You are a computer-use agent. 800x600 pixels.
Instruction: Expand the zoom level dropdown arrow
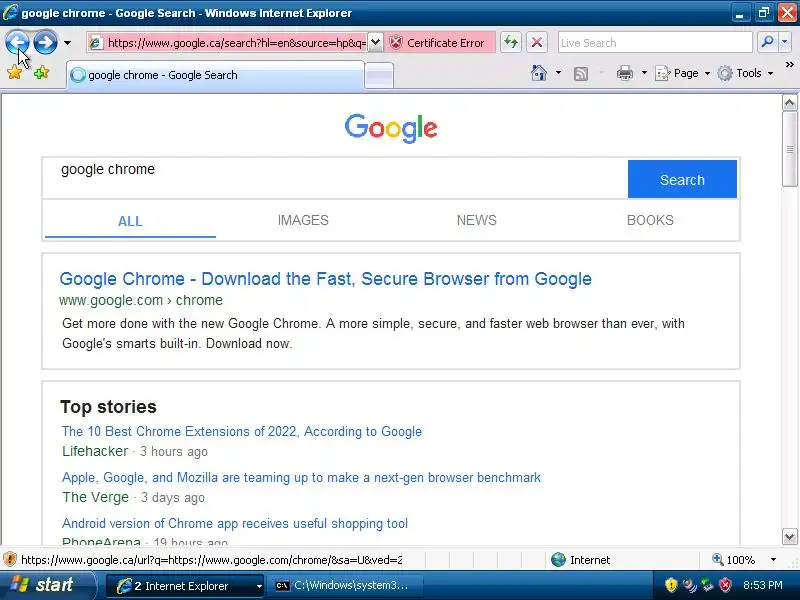coord(773,560)
